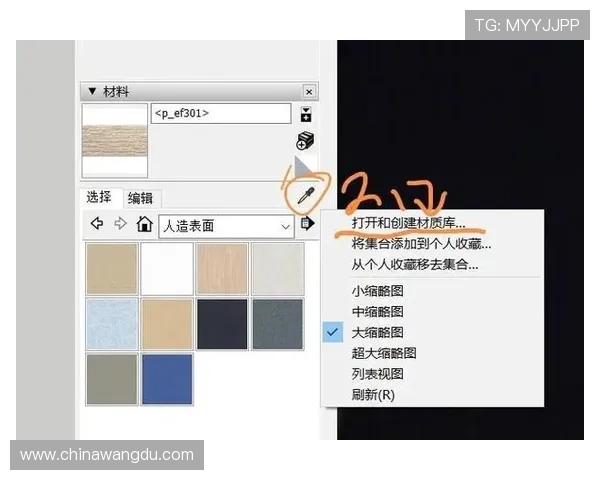This screenshot has width=600, height=480.
Task: Pick the light gray speckled swatch
Action: click(x=277, y=269)
